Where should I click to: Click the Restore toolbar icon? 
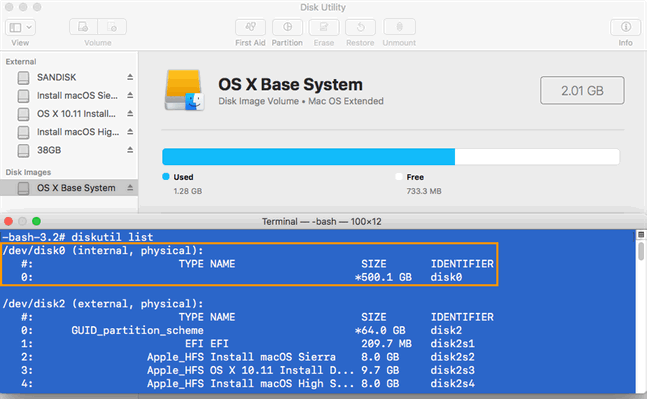tap(360, 27)
